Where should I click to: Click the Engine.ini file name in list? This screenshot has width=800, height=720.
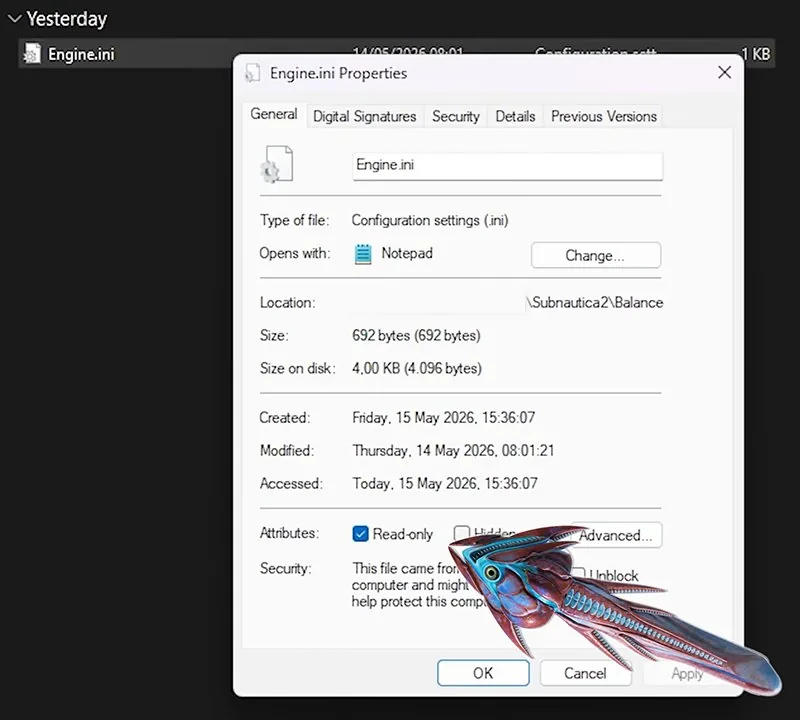(81, 54)
